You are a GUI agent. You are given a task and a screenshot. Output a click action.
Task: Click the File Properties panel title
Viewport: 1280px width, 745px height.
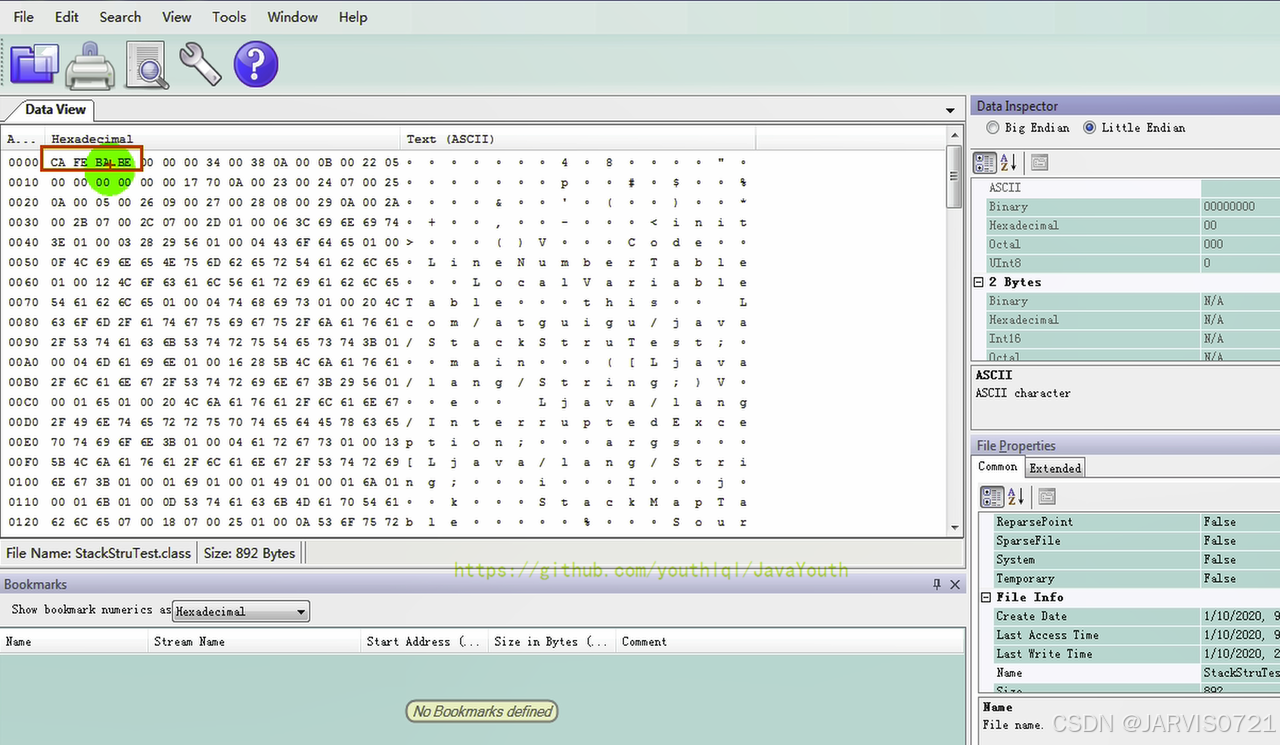(x=1016, y=446)
